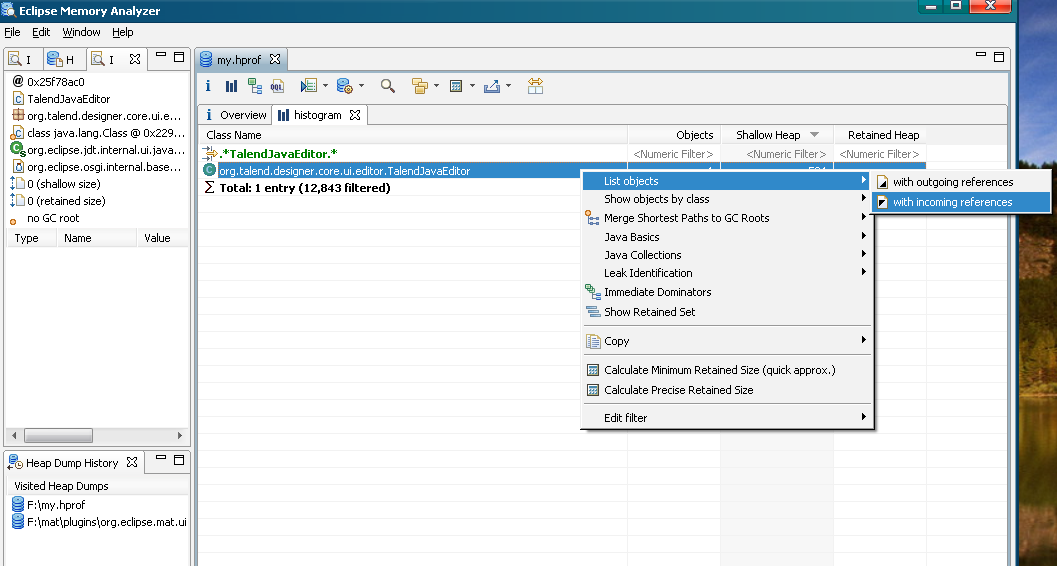Image resolution: width=1057 pixels, height=566 pixels.
Task: Click the Shallow Heap column header
Action: [x=768, y=135]
